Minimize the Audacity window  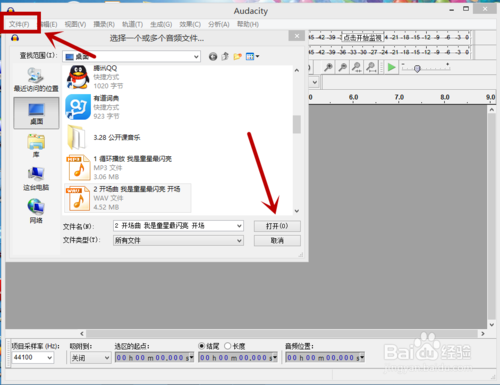(x=452, y=9)
